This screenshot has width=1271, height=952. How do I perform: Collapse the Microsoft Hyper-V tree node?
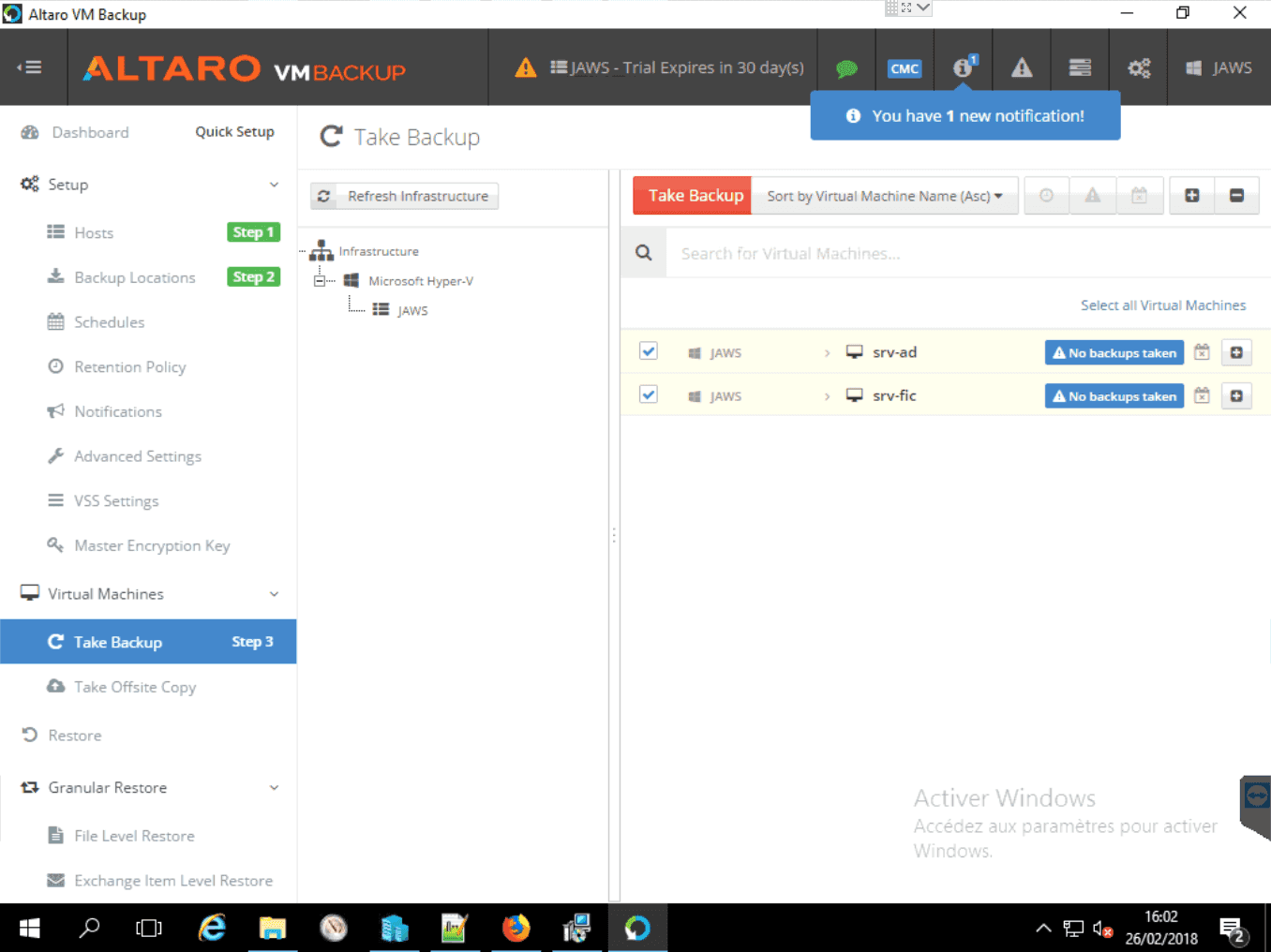(320, 281)
